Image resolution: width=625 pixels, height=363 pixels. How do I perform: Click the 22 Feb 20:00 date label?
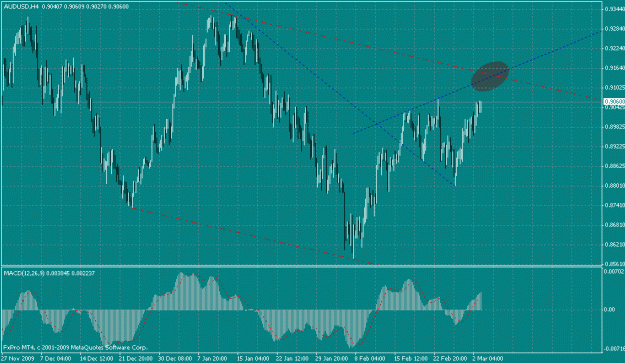451,358
